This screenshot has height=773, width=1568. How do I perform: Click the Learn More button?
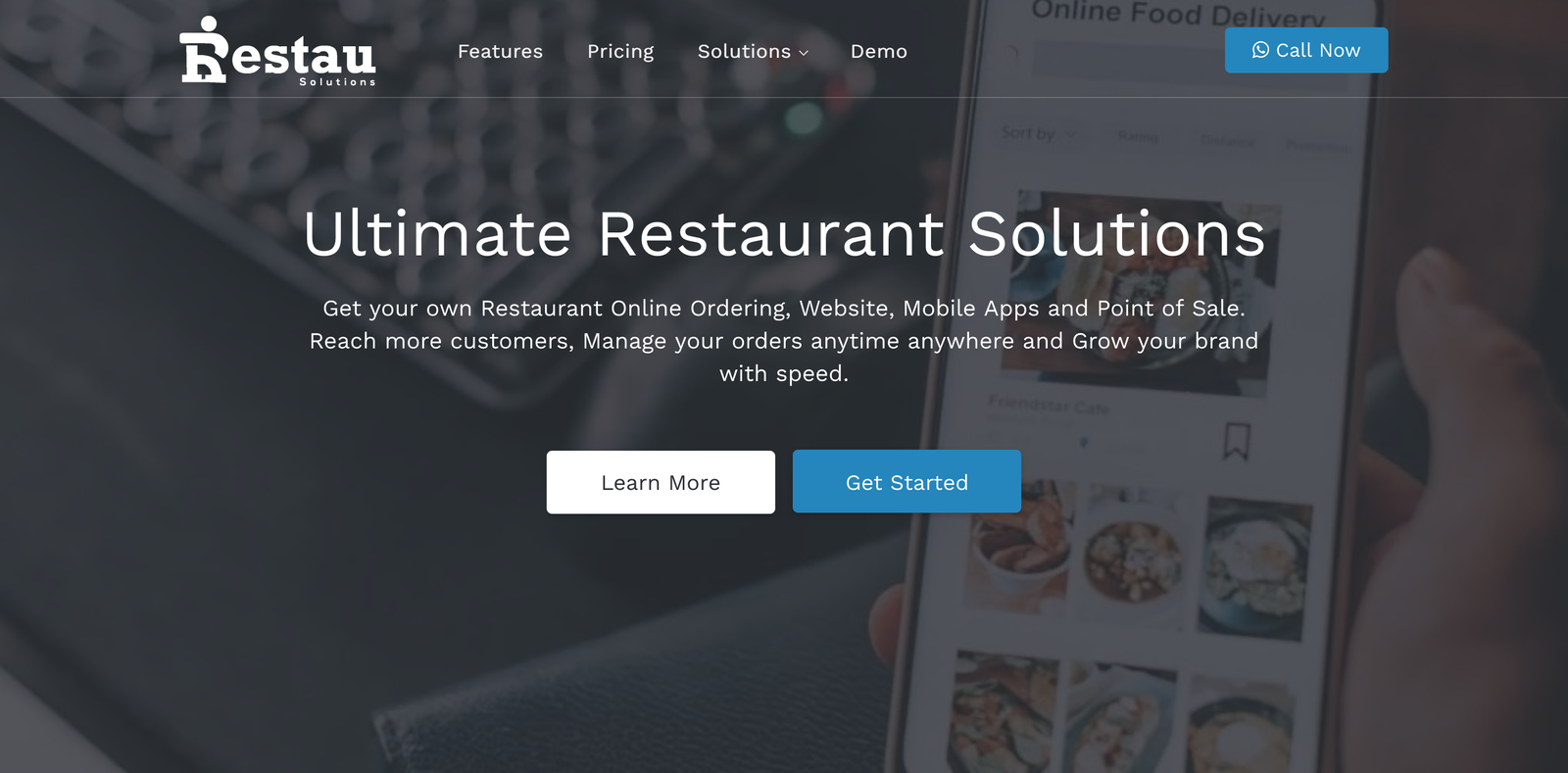(x=661, y=482)
